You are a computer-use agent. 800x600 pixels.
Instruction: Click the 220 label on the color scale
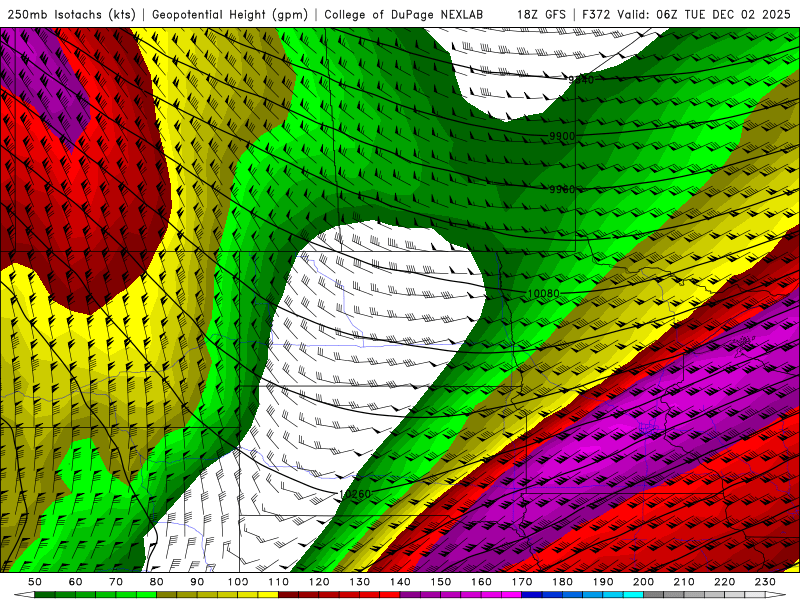click(x=725, y=582)
